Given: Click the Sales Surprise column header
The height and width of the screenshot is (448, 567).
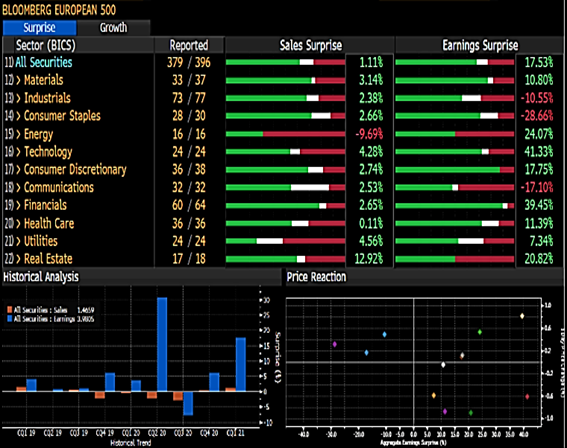Looking at the screenshot, I should coord(311,45).
